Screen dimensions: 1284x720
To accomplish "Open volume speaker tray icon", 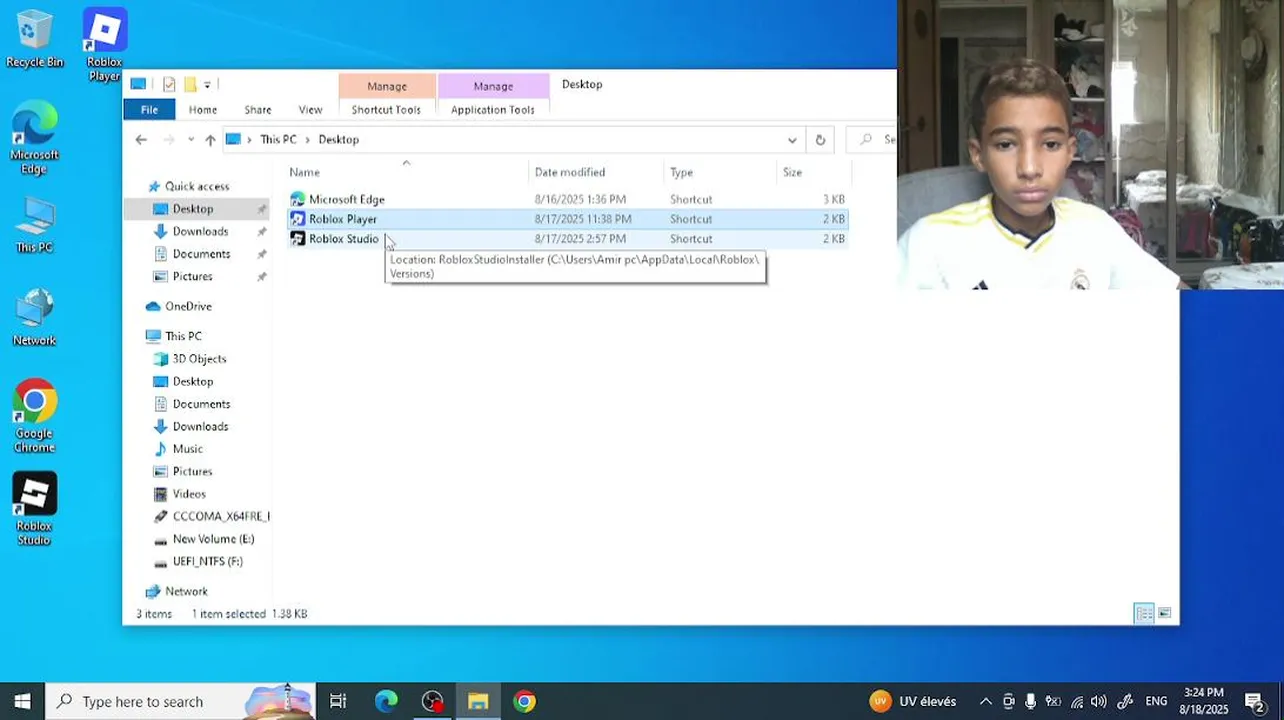I will (1098, 702).
